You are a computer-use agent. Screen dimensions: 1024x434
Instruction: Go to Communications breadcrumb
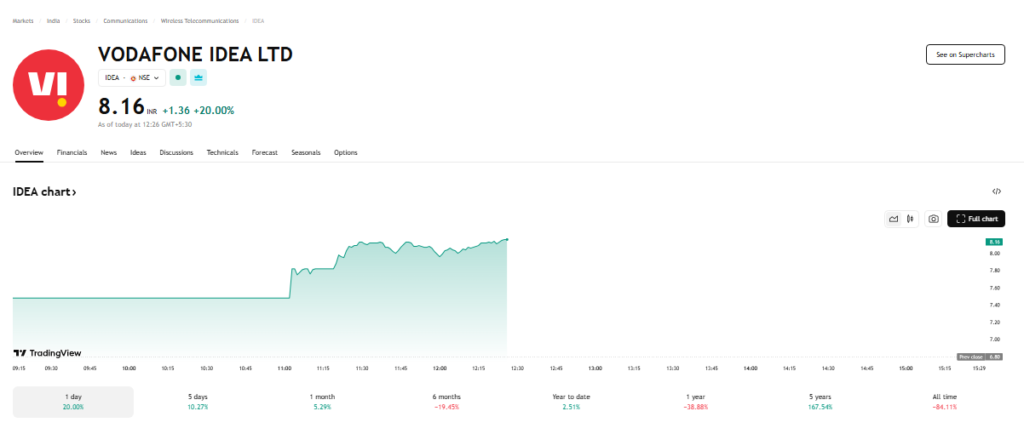(125, 21)
